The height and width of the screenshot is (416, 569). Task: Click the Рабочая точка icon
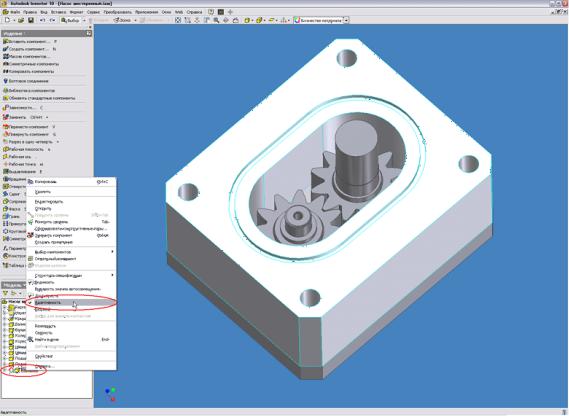[5, 164]
